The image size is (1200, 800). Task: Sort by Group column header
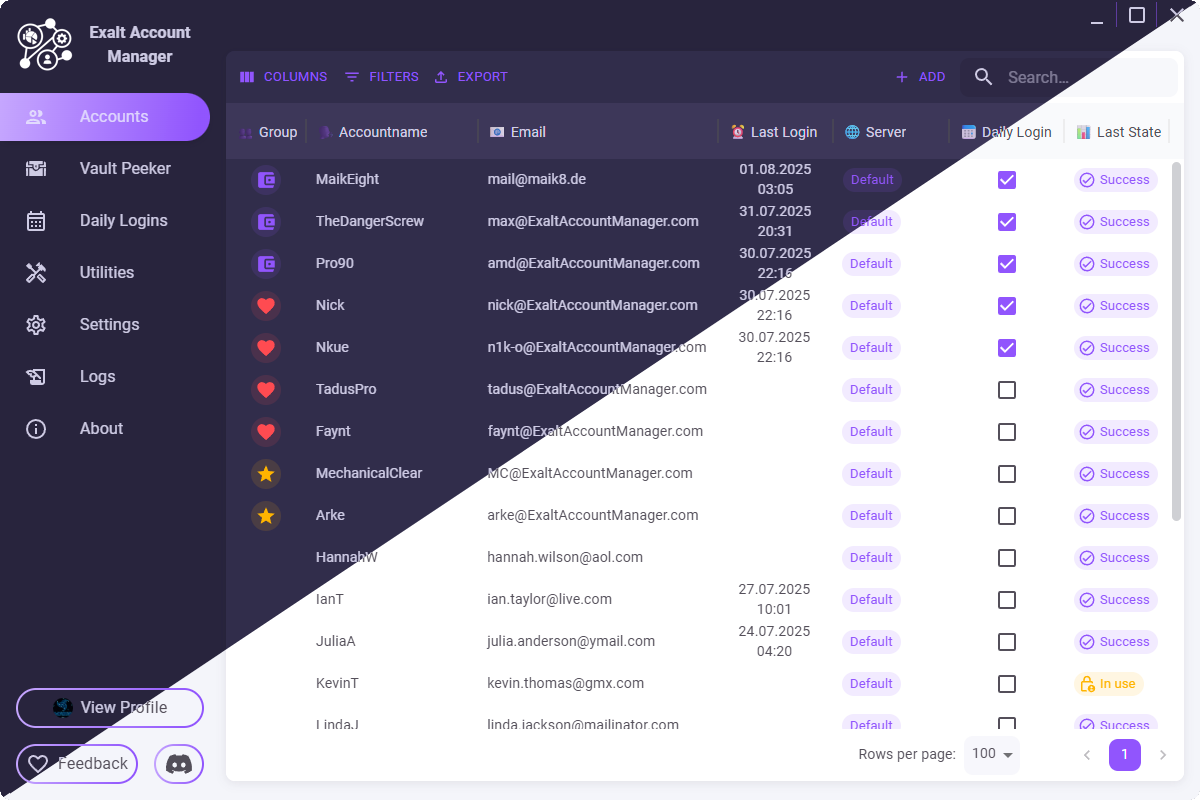point(269,132)
